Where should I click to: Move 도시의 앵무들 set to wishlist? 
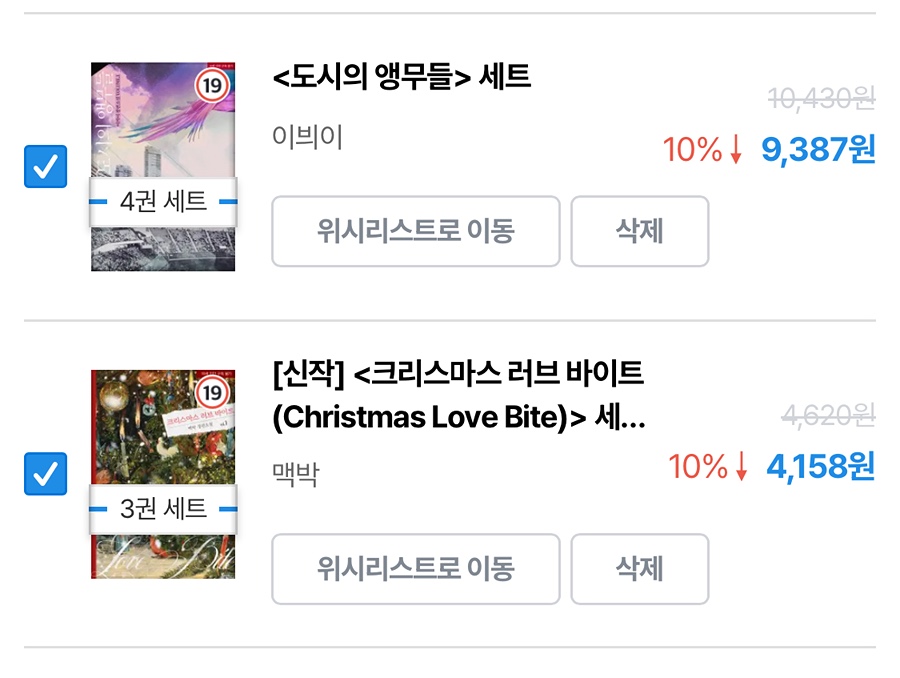pos(415,231)
